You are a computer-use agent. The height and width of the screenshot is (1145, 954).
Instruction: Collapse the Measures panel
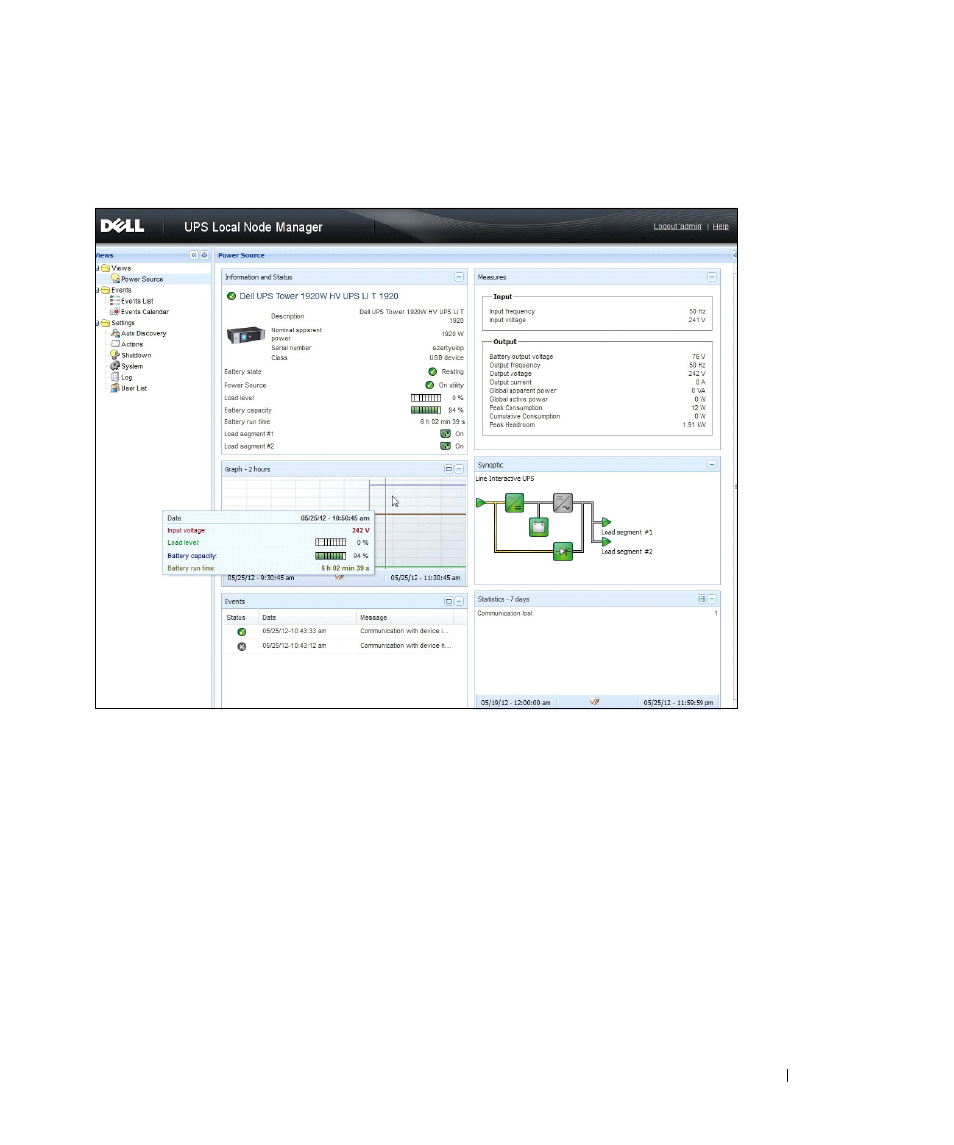click(x=711, y=277)
